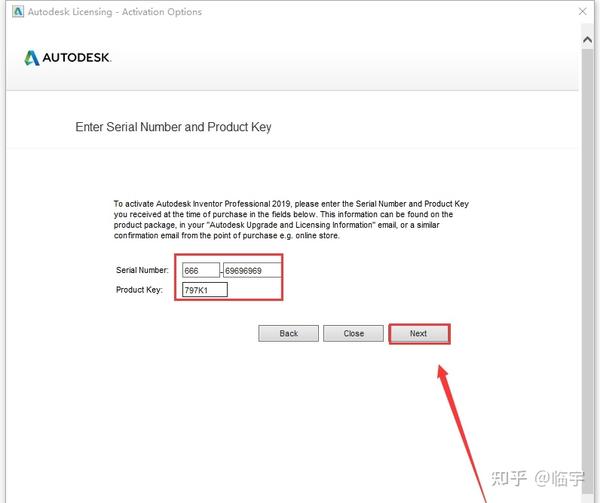Screen dimensions: 600x503
Task: Click the "Autodesk Licensing - Activation Options" title text
Action: point(115,12)
